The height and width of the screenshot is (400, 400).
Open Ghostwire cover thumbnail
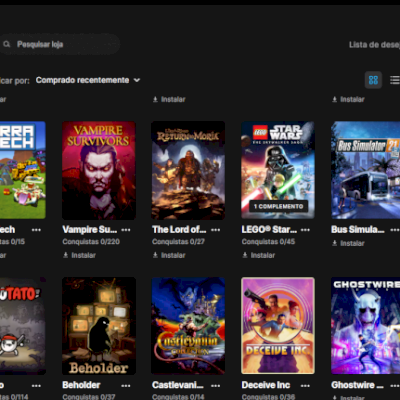(366, 326)
